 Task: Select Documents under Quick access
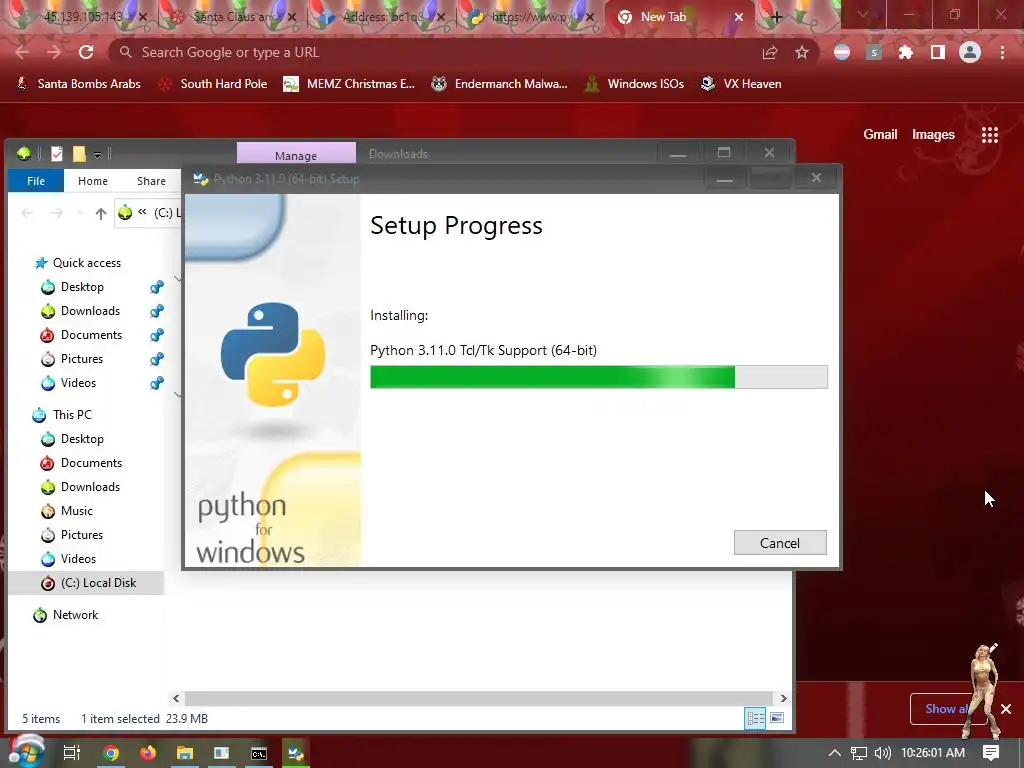91,335
